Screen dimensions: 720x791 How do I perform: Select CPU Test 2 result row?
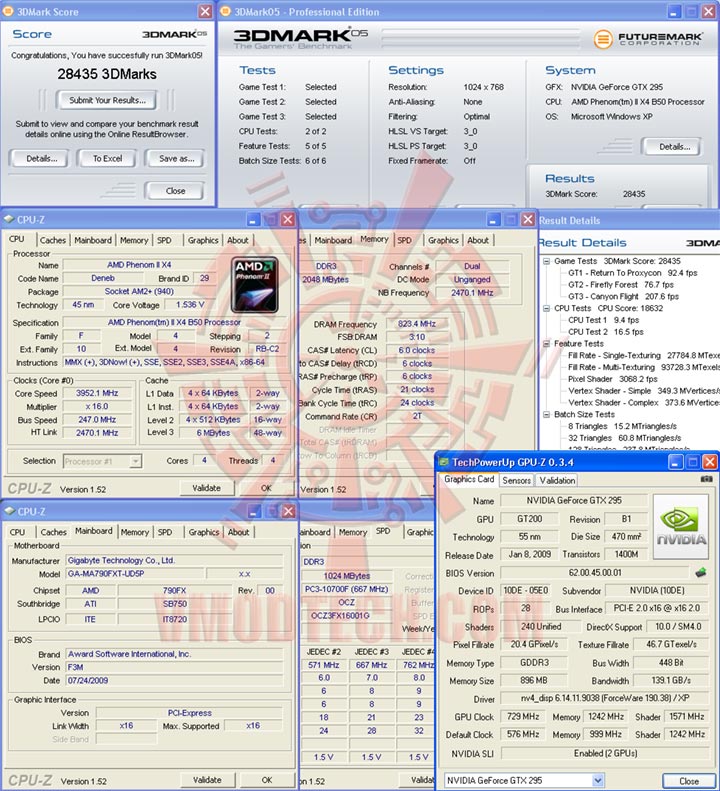pyautogui.click(x=605, y=332)
